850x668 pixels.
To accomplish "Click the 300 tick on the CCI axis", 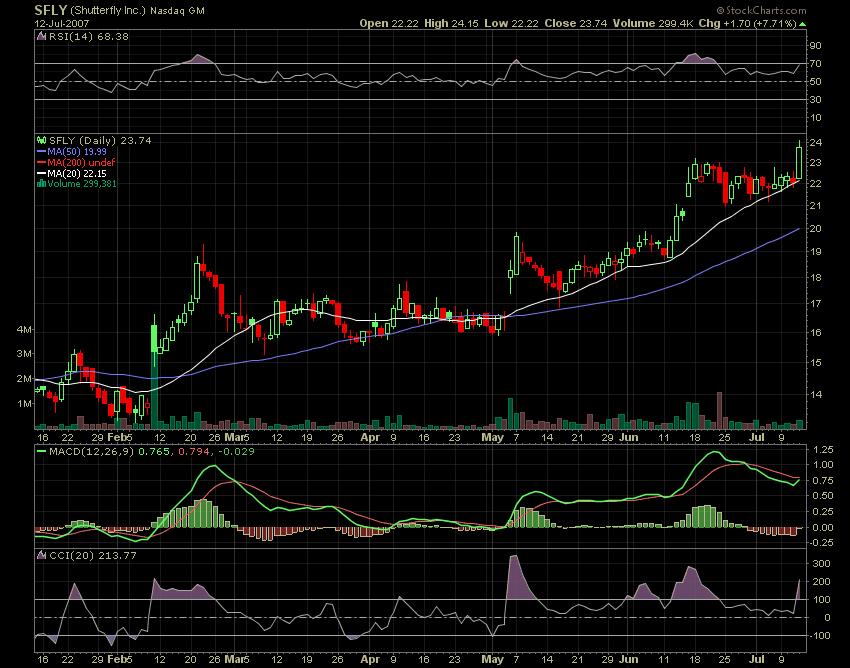I will 822,564.
